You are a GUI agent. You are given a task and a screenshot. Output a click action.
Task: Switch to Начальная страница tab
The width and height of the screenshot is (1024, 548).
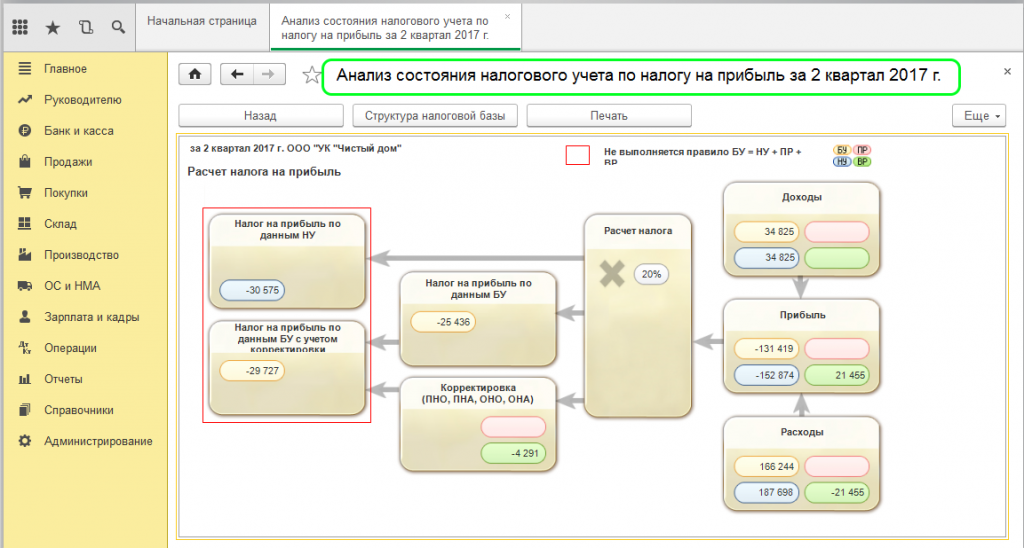(202, 21)
